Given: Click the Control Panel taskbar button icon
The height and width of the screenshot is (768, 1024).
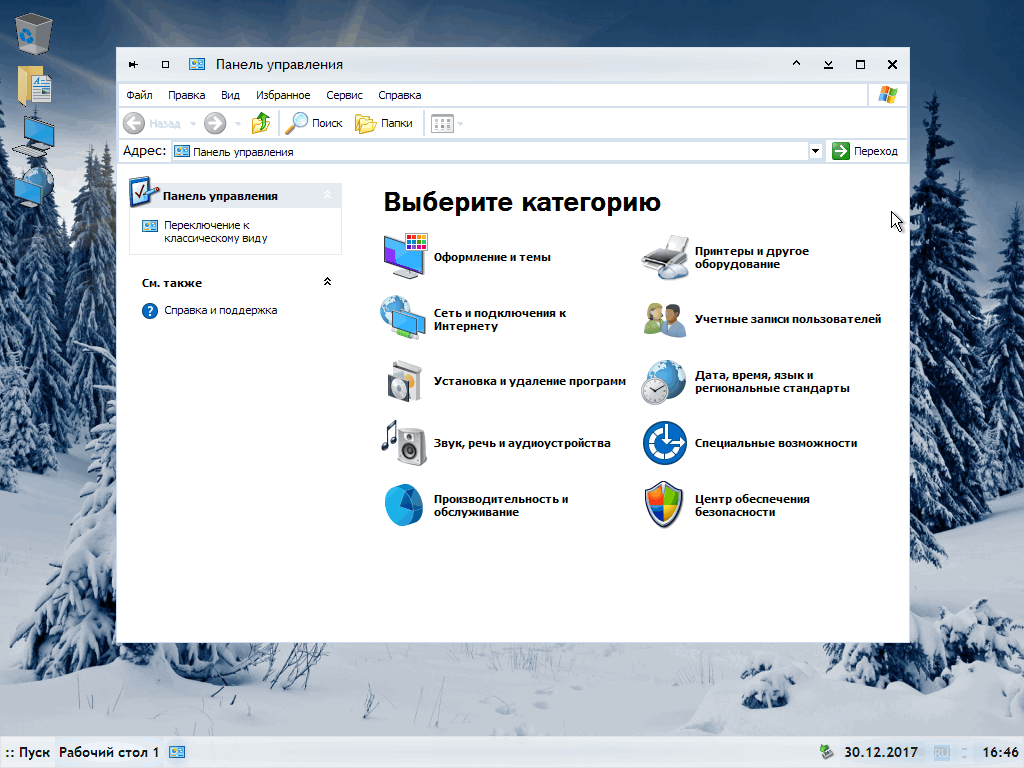Looking at the screenshot, I should (x=177, y=752).
